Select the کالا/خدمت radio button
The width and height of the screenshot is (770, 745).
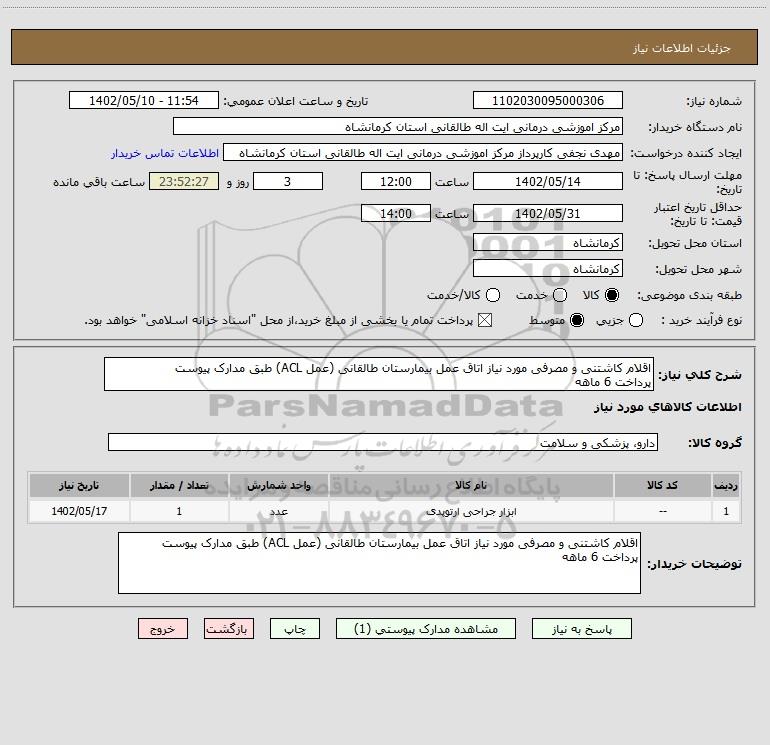(493, 295)
